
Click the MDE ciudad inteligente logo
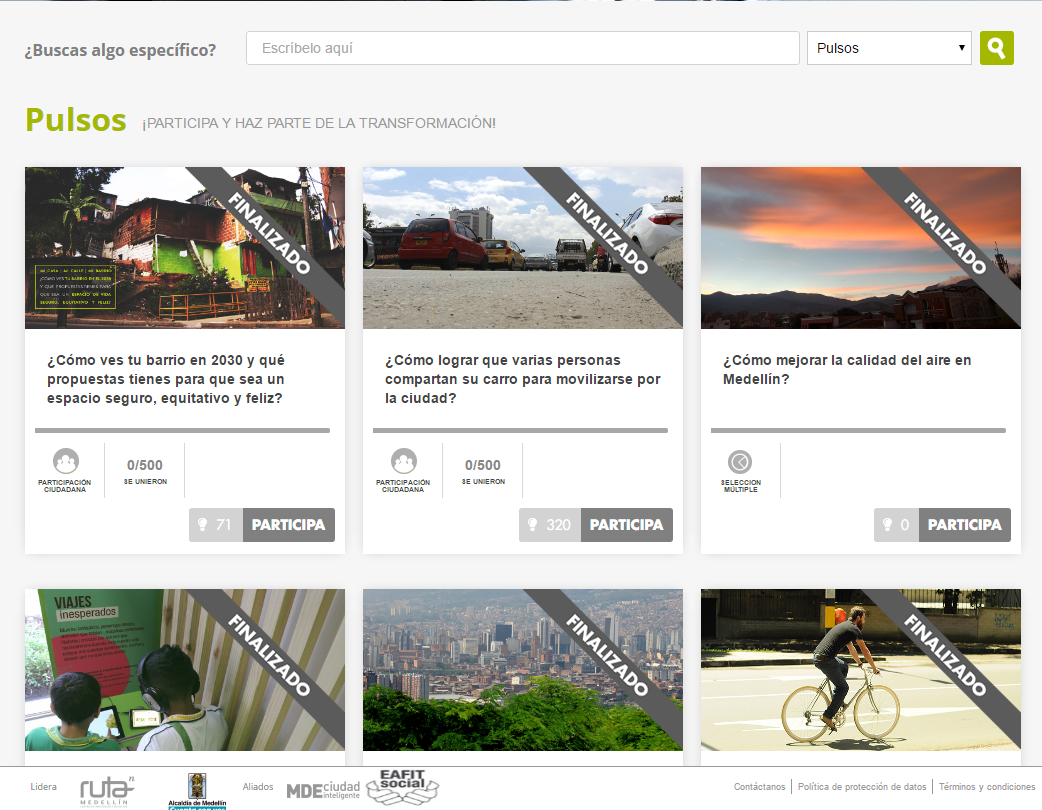click(x=323, y=790)
